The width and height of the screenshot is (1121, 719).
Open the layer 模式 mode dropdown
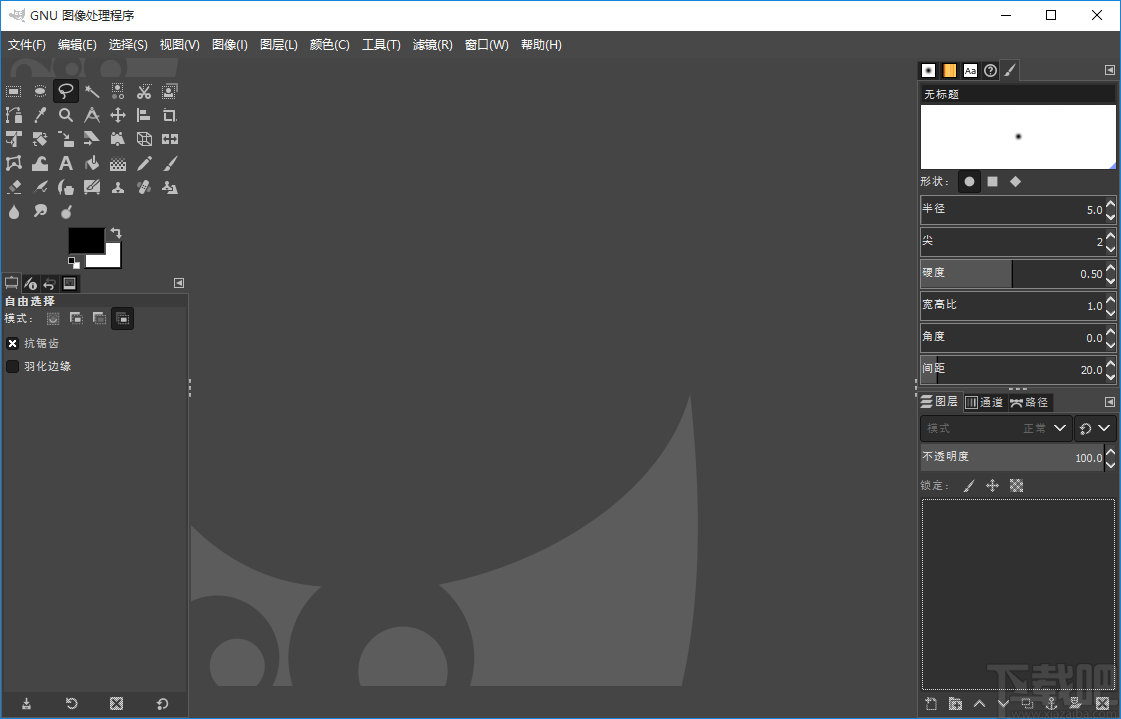[997, 429]
